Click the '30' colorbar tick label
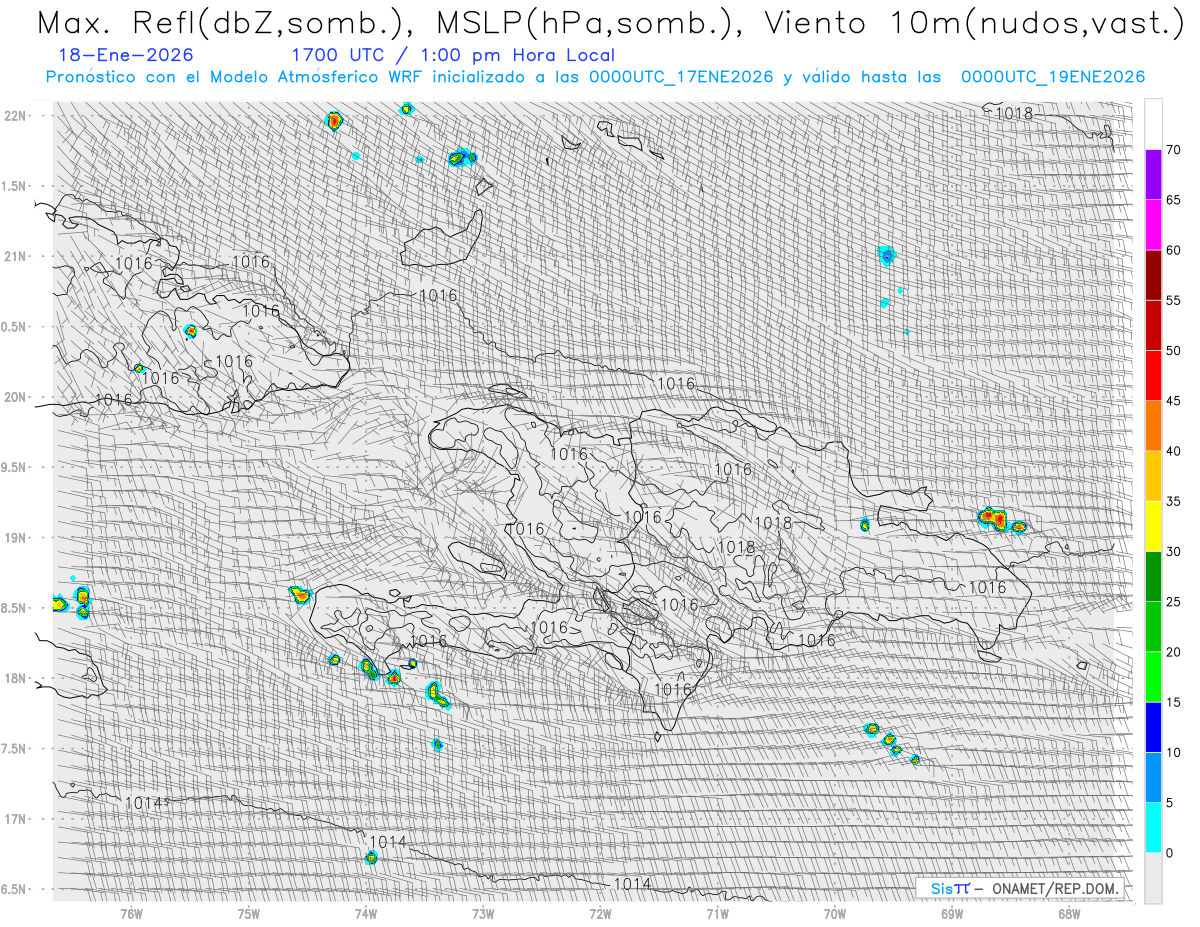 coord(1173,551)
